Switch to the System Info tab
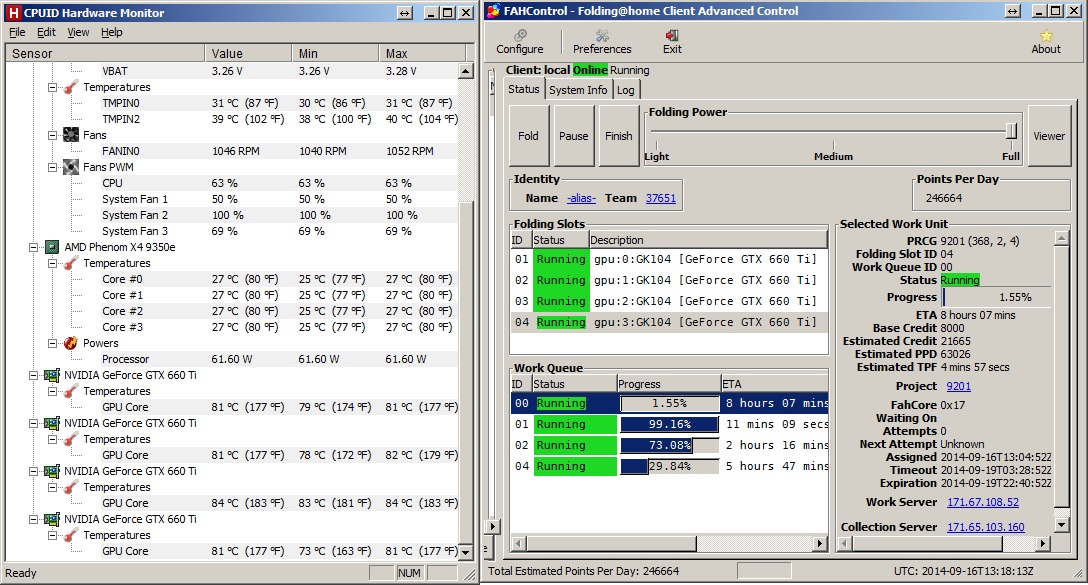1088x585 pixels. click(x=578, y=90)
